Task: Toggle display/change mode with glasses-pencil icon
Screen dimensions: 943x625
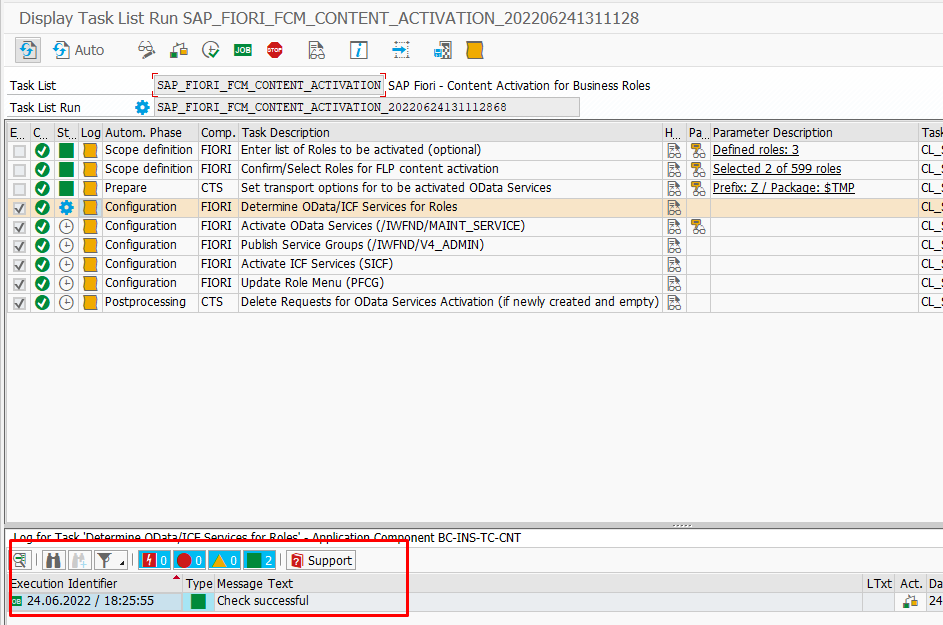Action: (146, 50)
